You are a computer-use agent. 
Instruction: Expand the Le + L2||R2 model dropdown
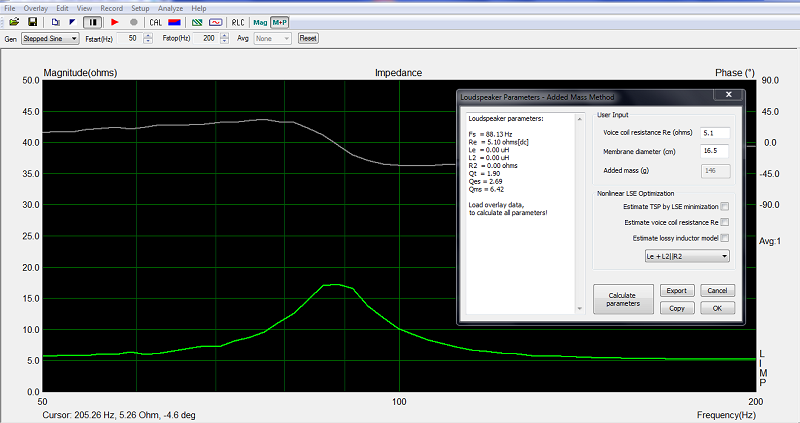(687, 256)
